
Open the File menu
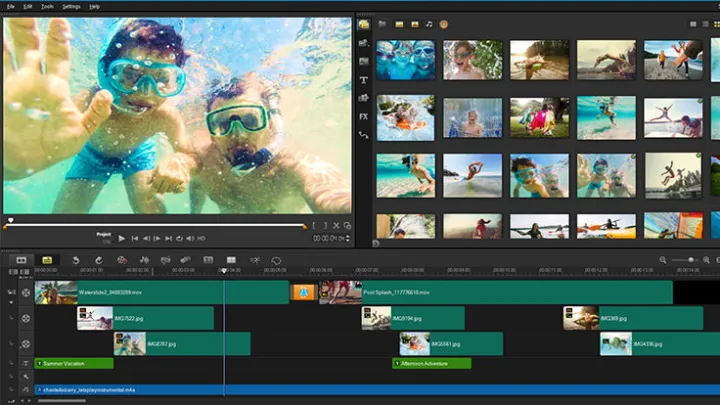[9, 6]
